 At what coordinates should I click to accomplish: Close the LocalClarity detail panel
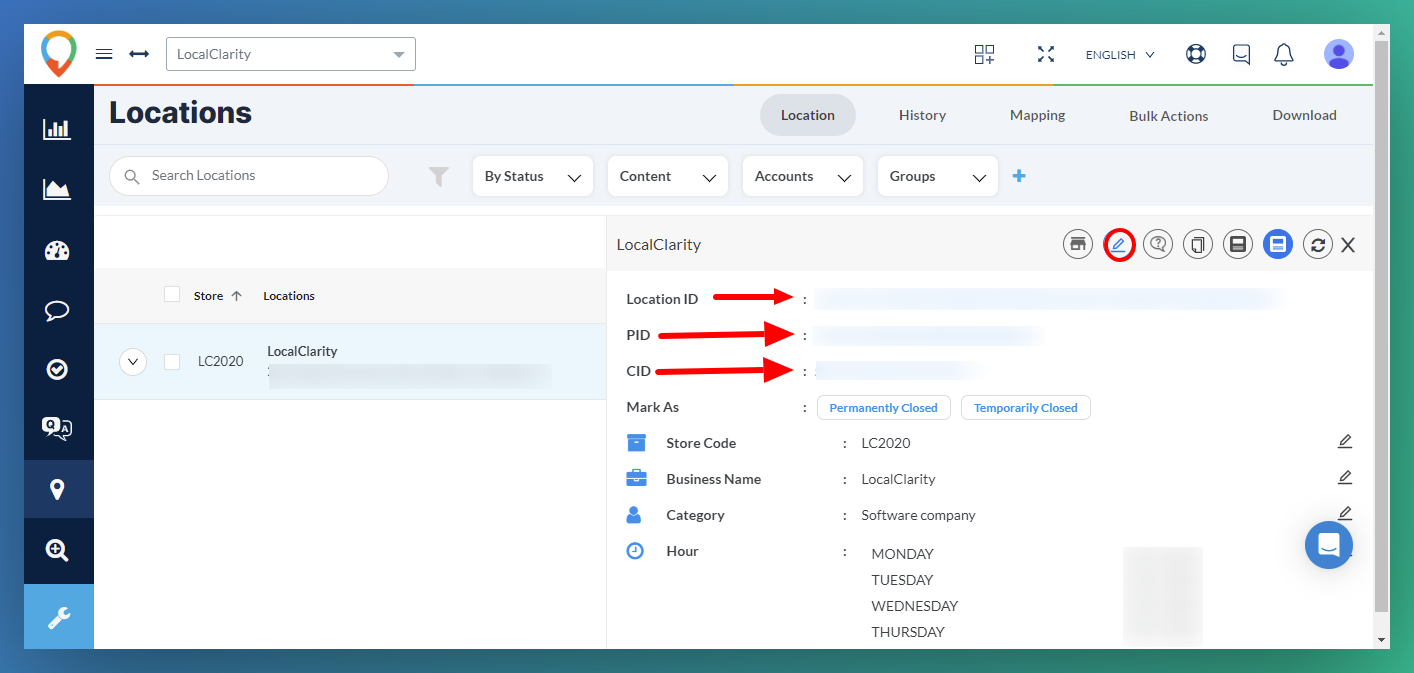click(x=1348, y=245)
